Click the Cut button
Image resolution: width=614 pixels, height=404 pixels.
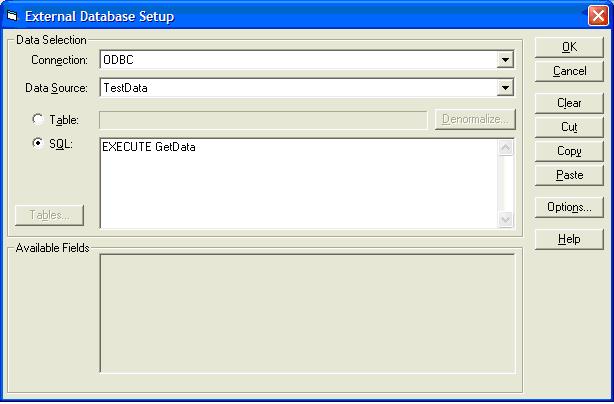pos(569,127)
